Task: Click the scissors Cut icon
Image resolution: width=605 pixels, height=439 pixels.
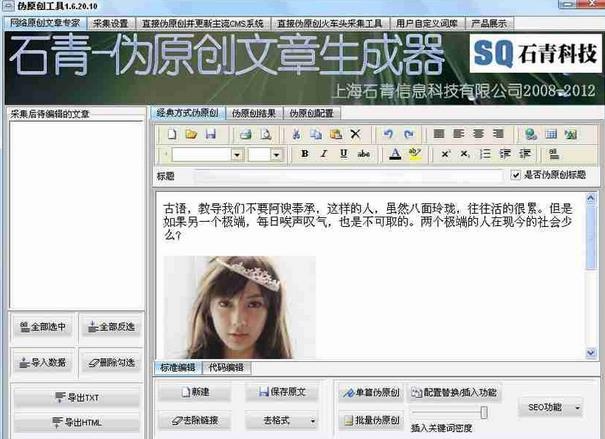Action: pos(296,134)
